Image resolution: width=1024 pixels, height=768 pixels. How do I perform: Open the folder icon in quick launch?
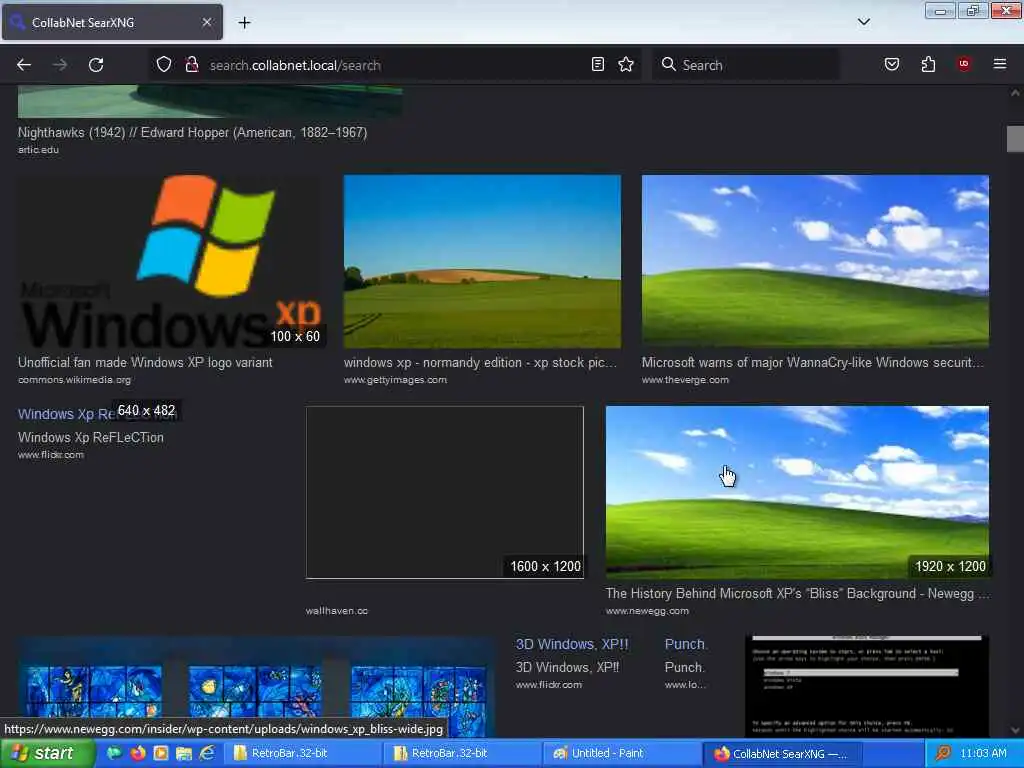pyautogui.click(x=184, y=753)
